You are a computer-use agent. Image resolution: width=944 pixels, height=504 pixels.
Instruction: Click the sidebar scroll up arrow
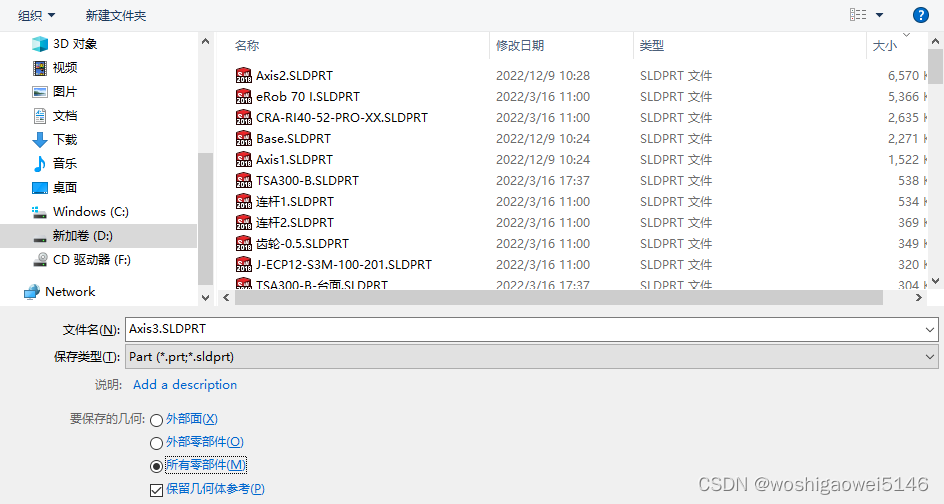pyautogui.click(x=205, y=42)
